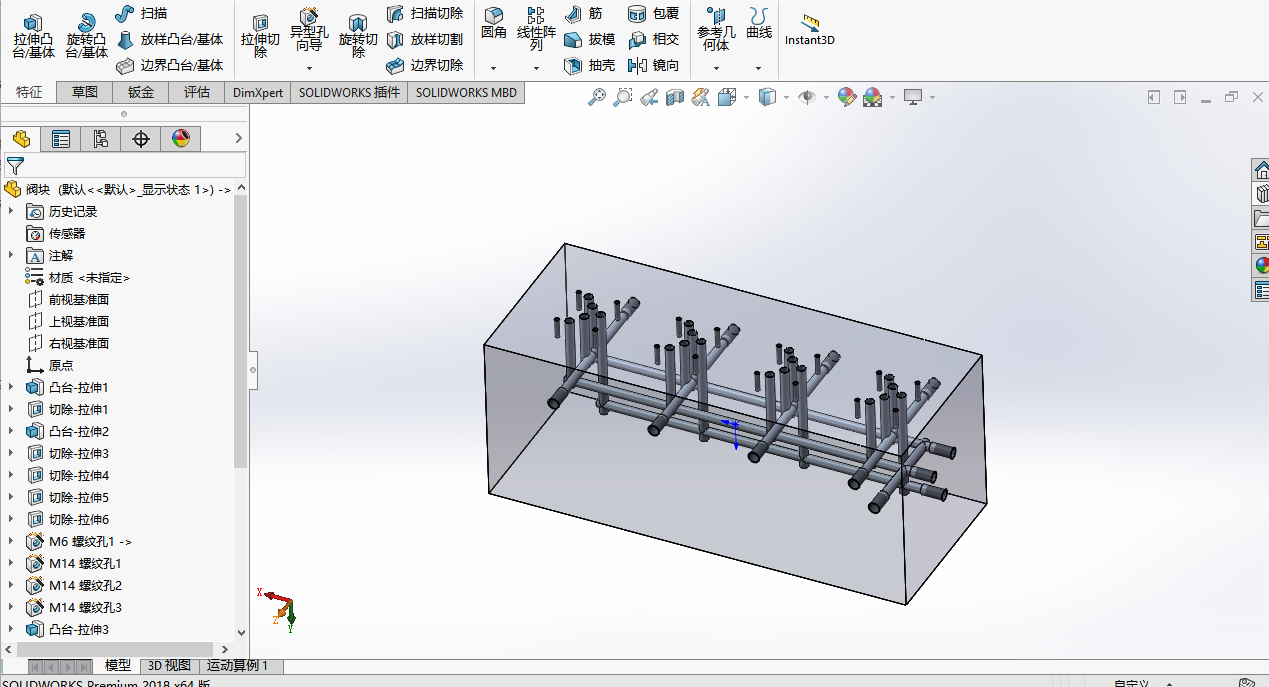This screenshot has width=1269, height=687.
Task: Open the 圆角 fillet dropdown arrow
Action: (x=493, y=68)
